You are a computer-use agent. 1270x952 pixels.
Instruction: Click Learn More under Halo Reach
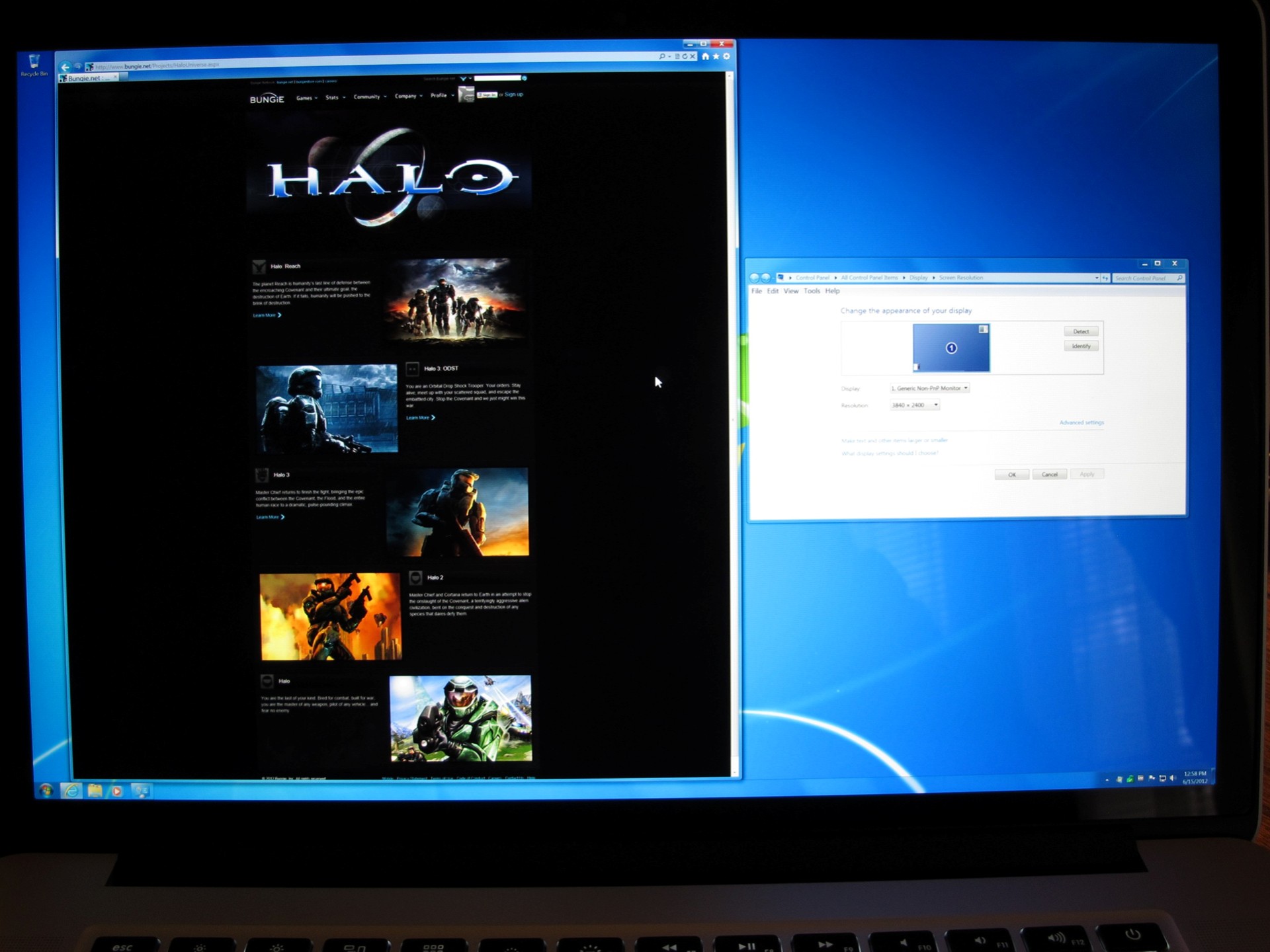[267, 315]
